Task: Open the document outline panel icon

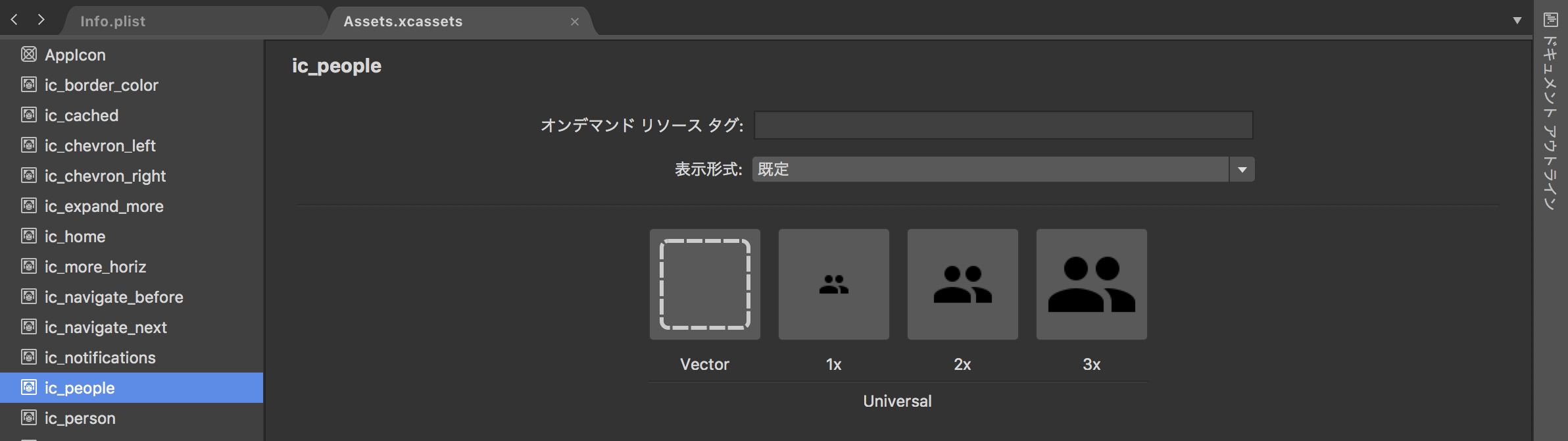Action: pos(1551,20)
